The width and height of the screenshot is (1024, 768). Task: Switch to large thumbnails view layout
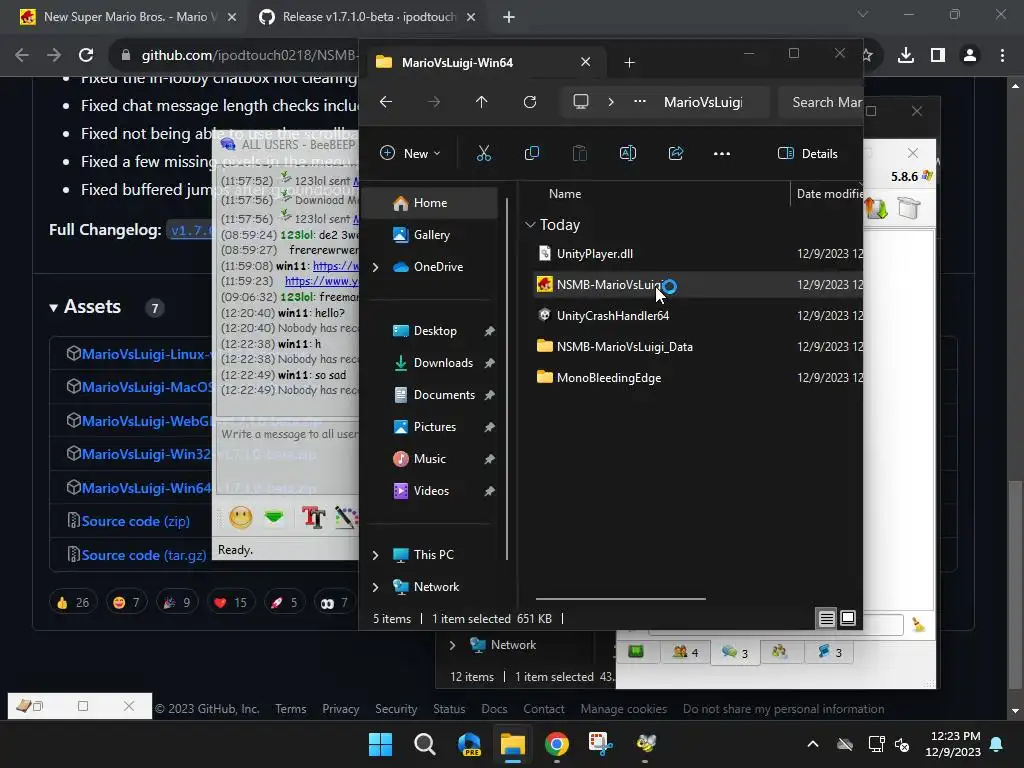848,618
